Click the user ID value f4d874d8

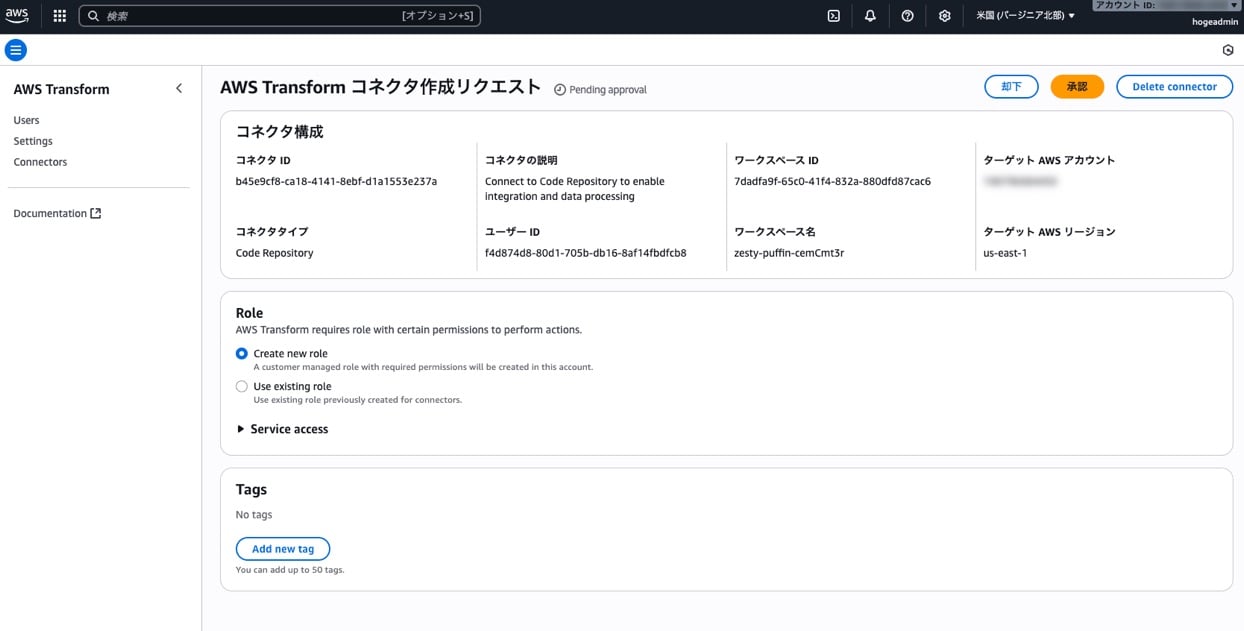tap(585, 253)
